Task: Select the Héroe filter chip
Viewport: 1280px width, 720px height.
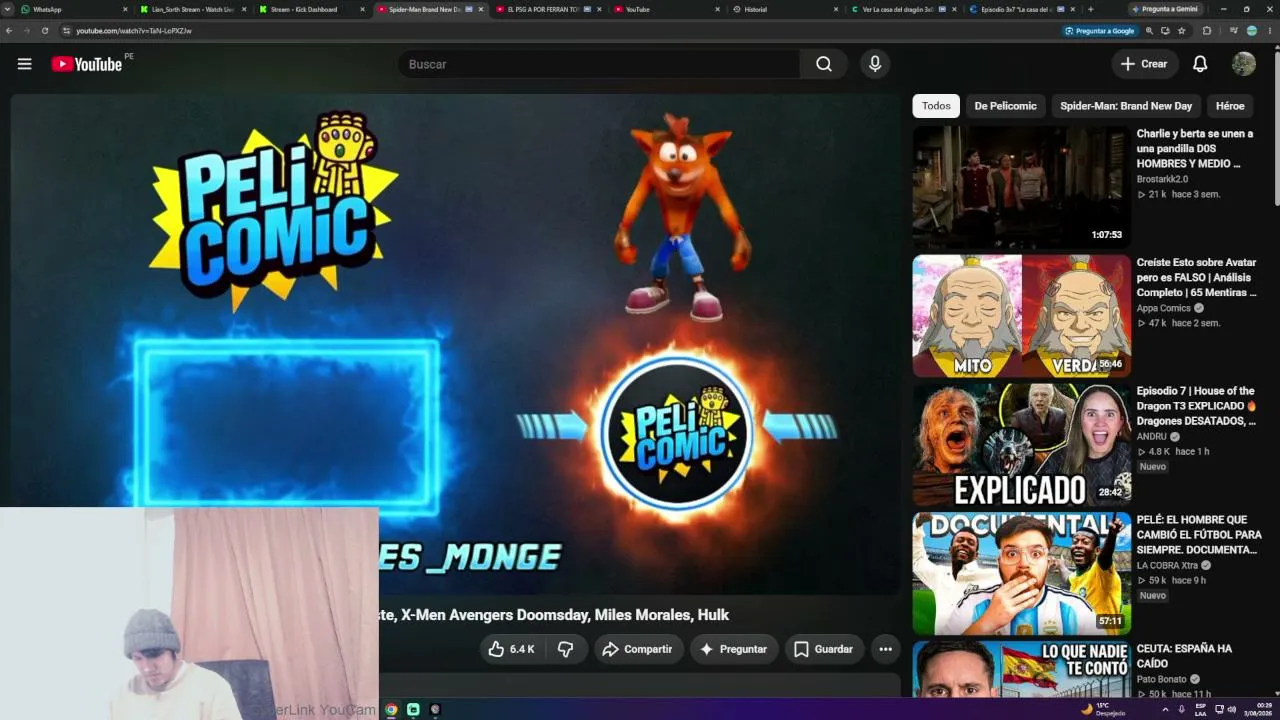Action: click(x=1230, y=106)
